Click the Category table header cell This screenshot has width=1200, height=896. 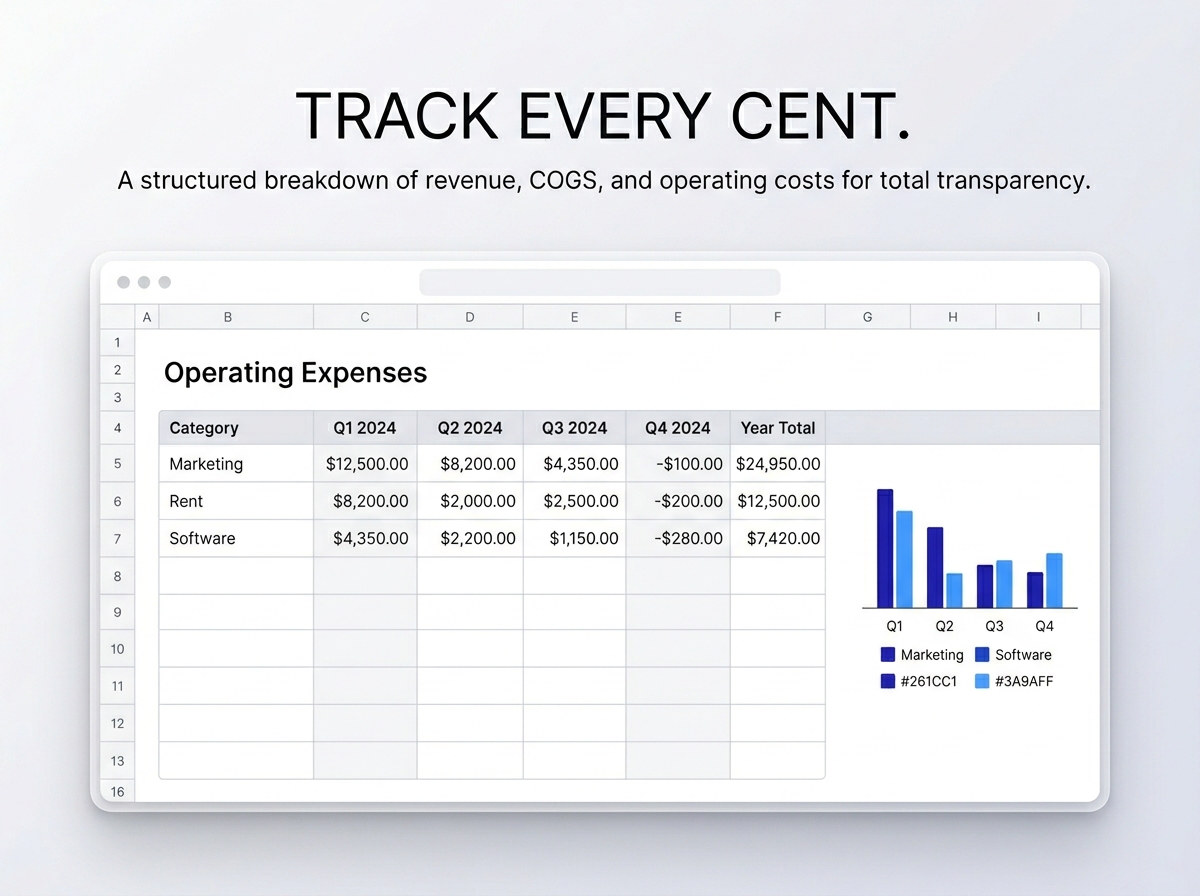coord(204,428)
